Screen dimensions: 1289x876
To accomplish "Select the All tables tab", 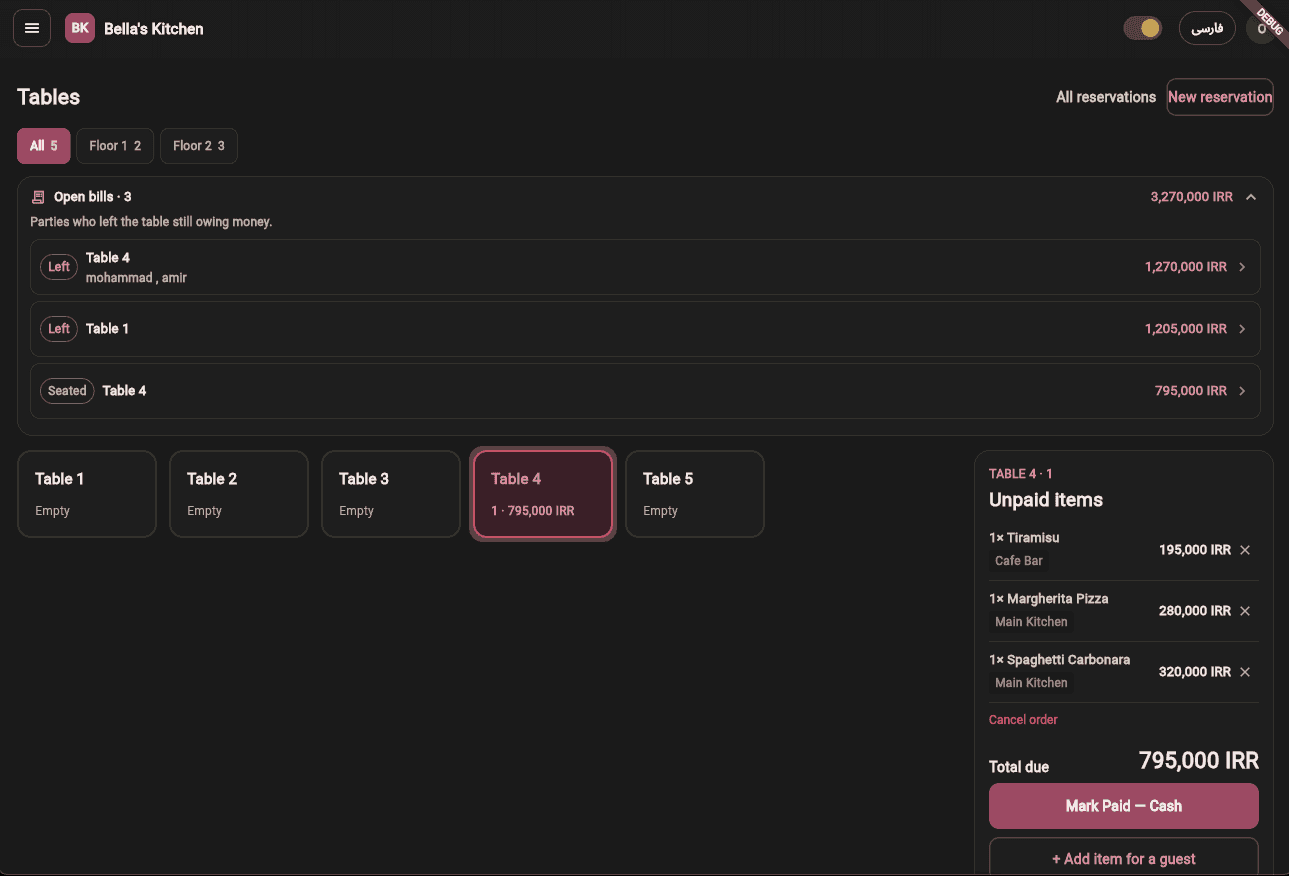I will (44, 146).
